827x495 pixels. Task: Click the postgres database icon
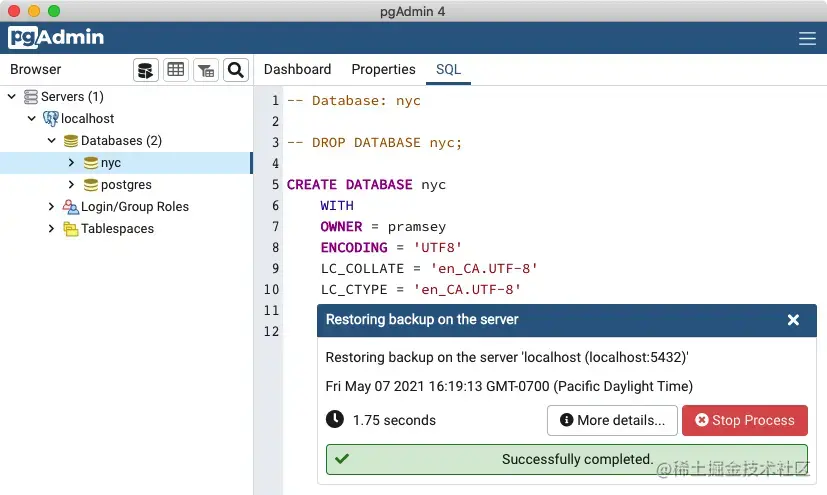coord(91,185)
